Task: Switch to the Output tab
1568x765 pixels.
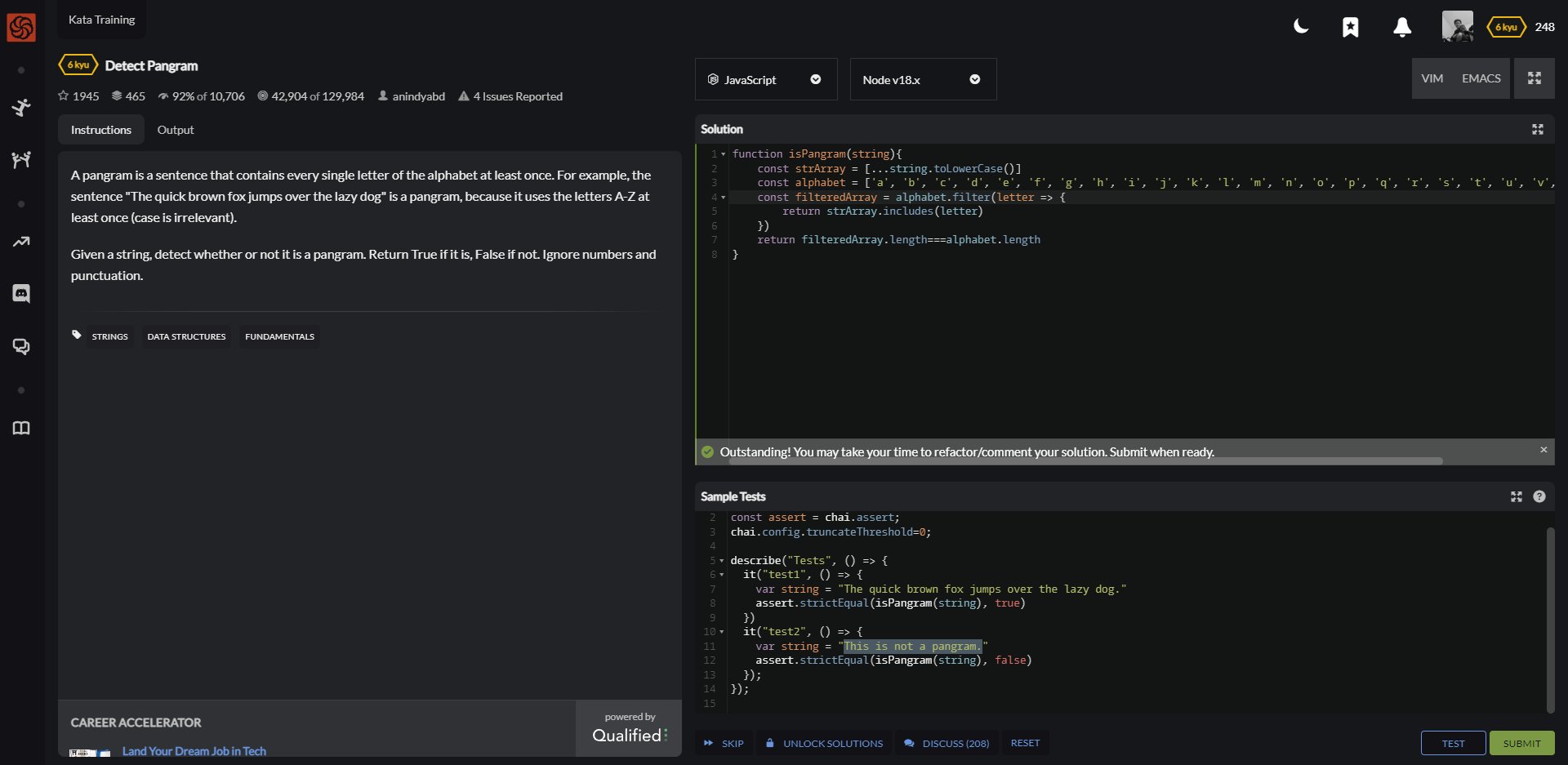Action: coord(176,130)
